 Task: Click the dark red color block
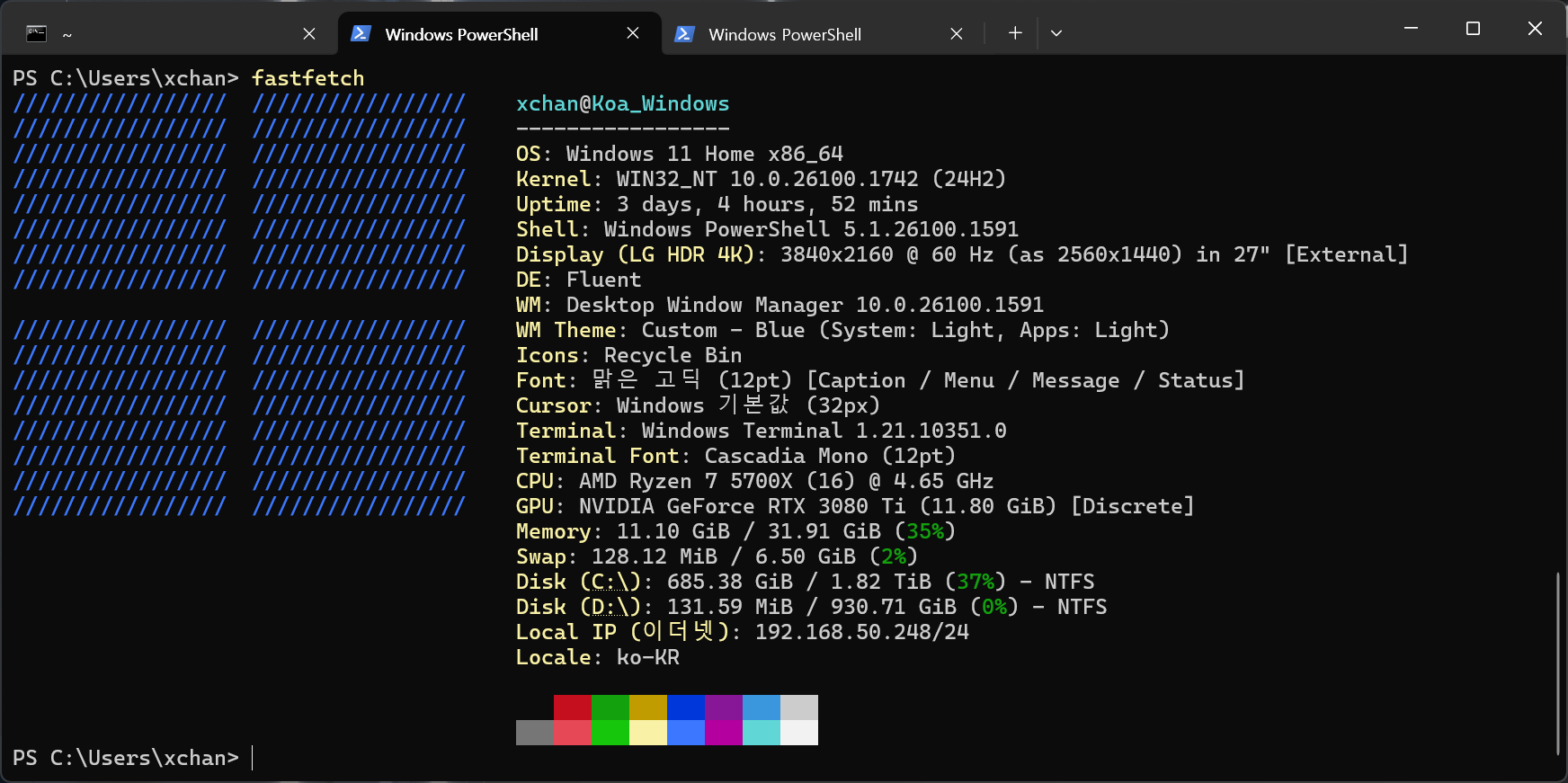(573, 707)
